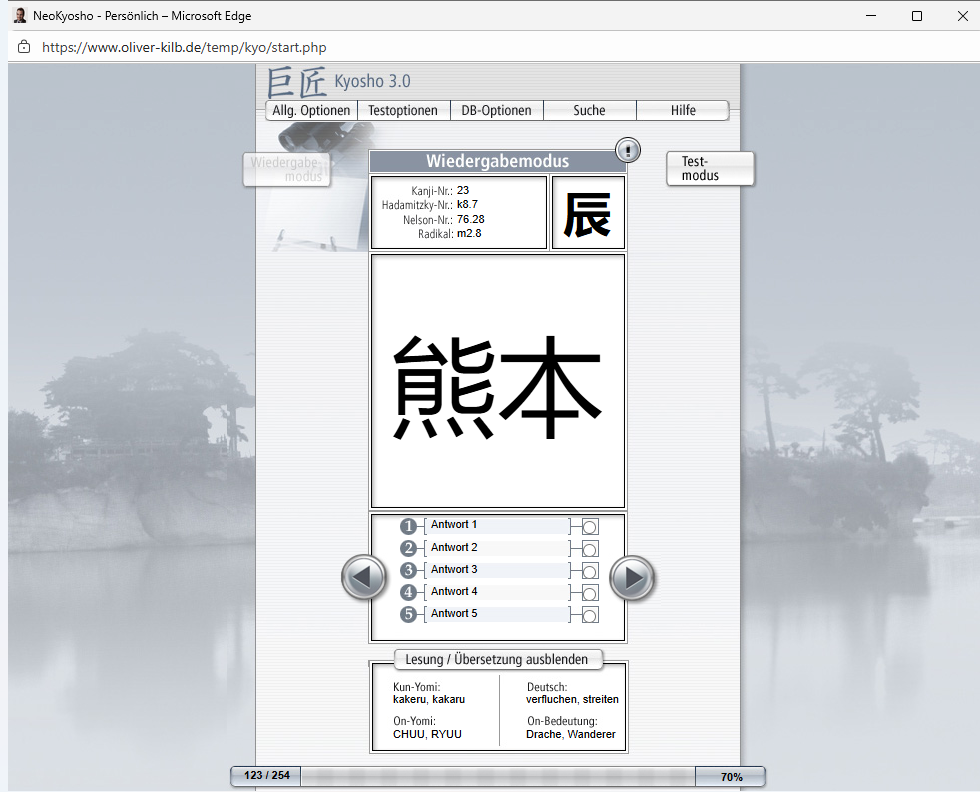Switch to Testmodus

[709, 168]
